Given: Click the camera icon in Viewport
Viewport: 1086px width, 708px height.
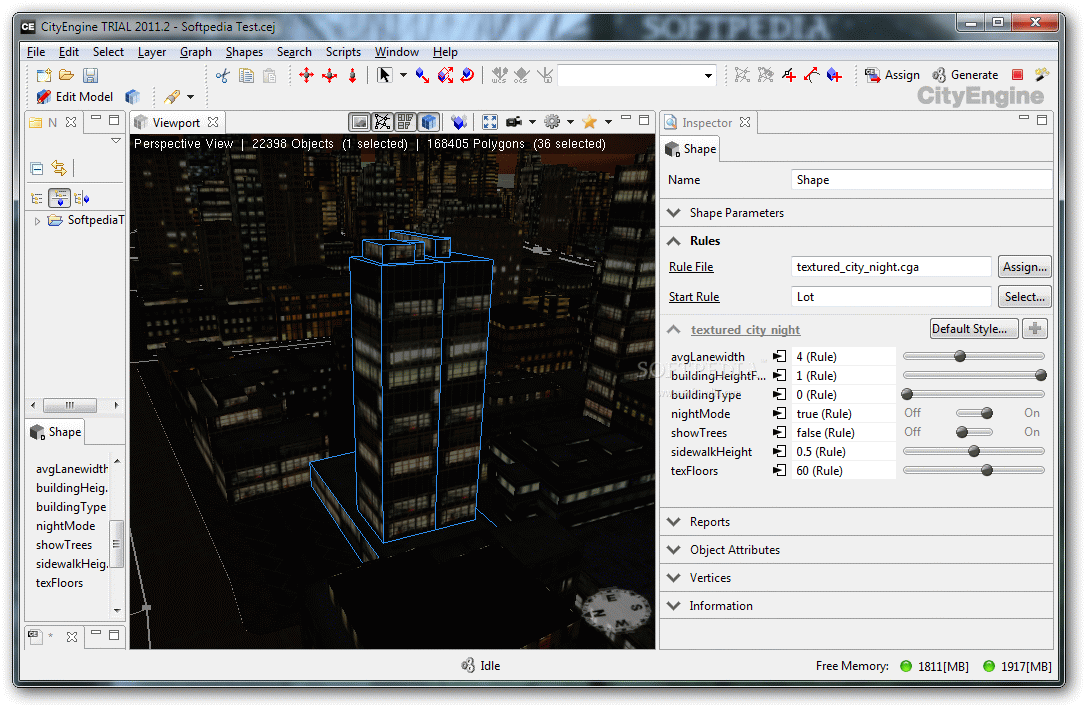Looking at the screenshot, I should 514,123.
